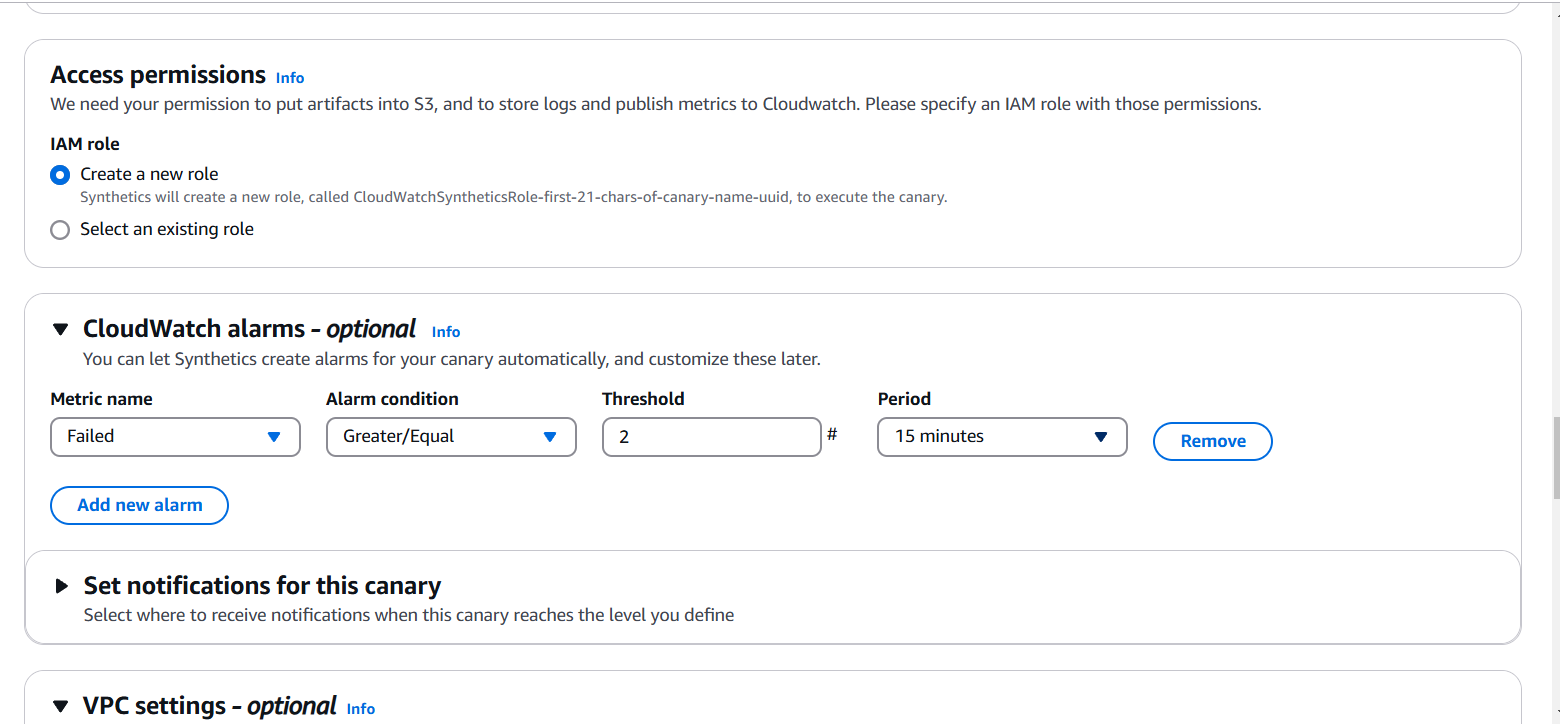Select the Create a new role radio button
This screenshot has width=1560, height=724.
pos(60,175)
